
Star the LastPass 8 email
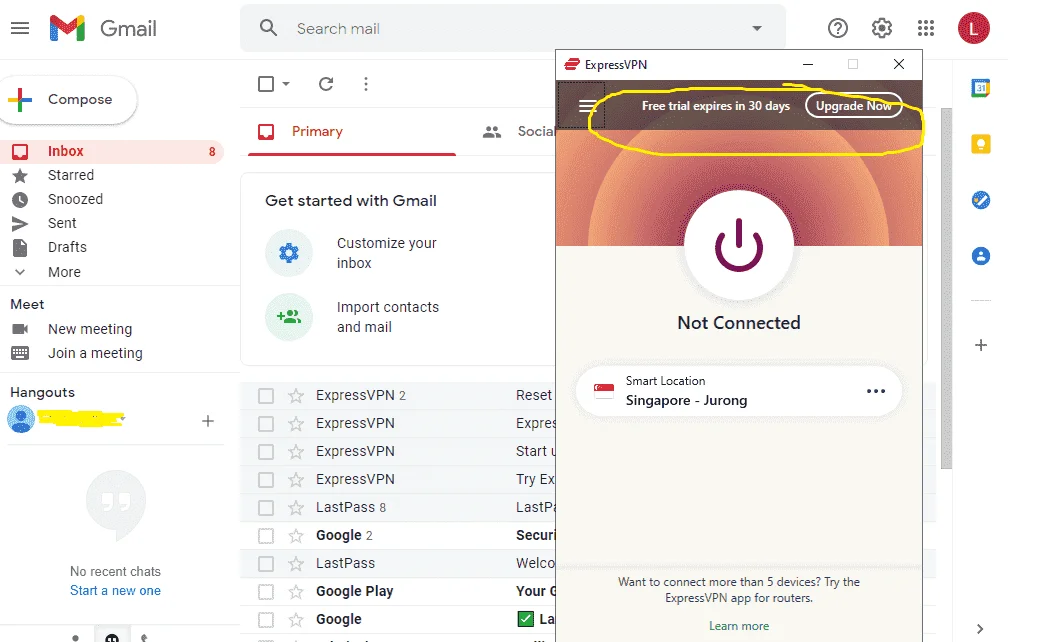296,508
